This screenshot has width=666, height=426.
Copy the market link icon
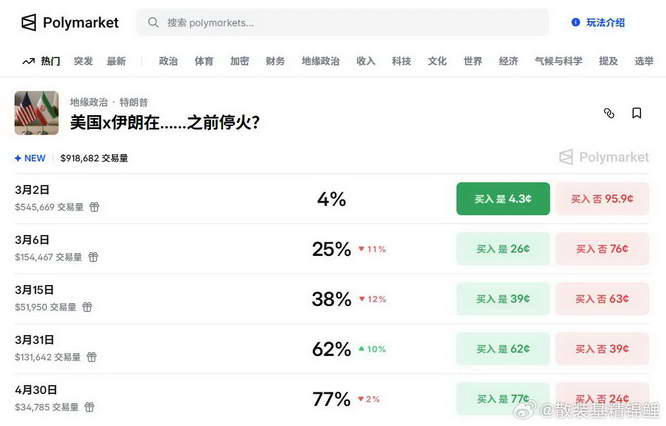pyautogui.click(x=609, y=113)
